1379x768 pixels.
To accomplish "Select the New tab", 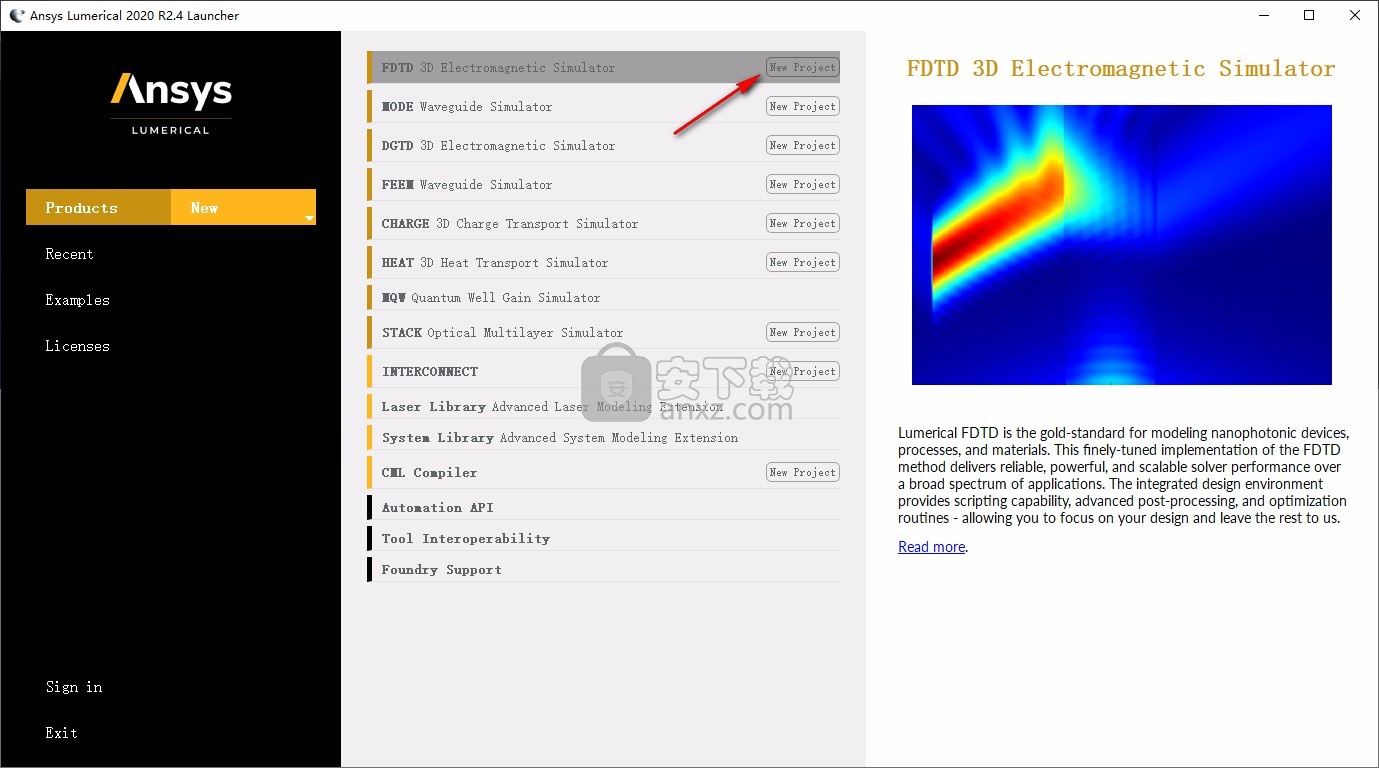I will (243, 207).
